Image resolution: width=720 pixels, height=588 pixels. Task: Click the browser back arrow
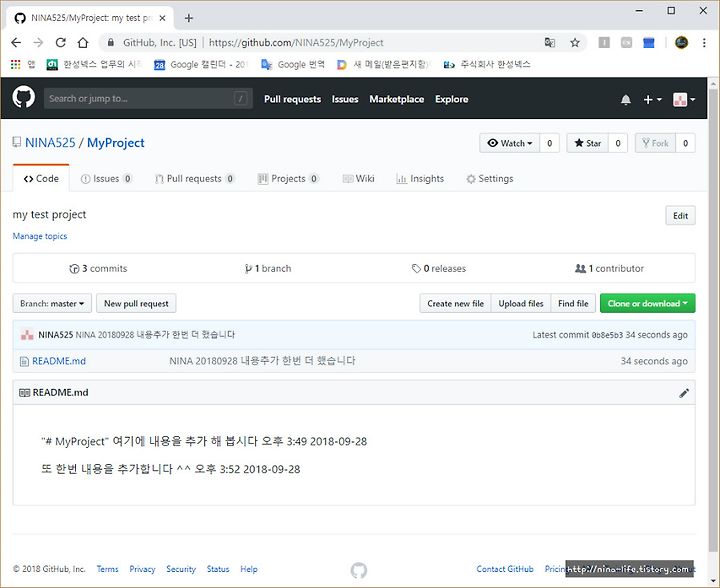(16, 43)
